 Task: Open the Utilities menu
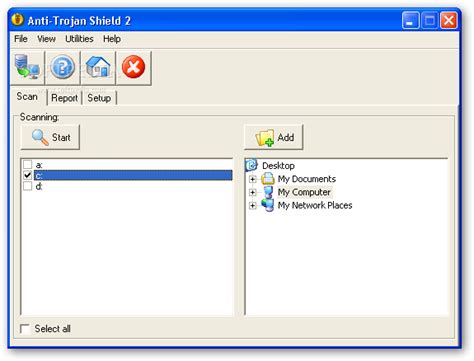tap(79, 39)
